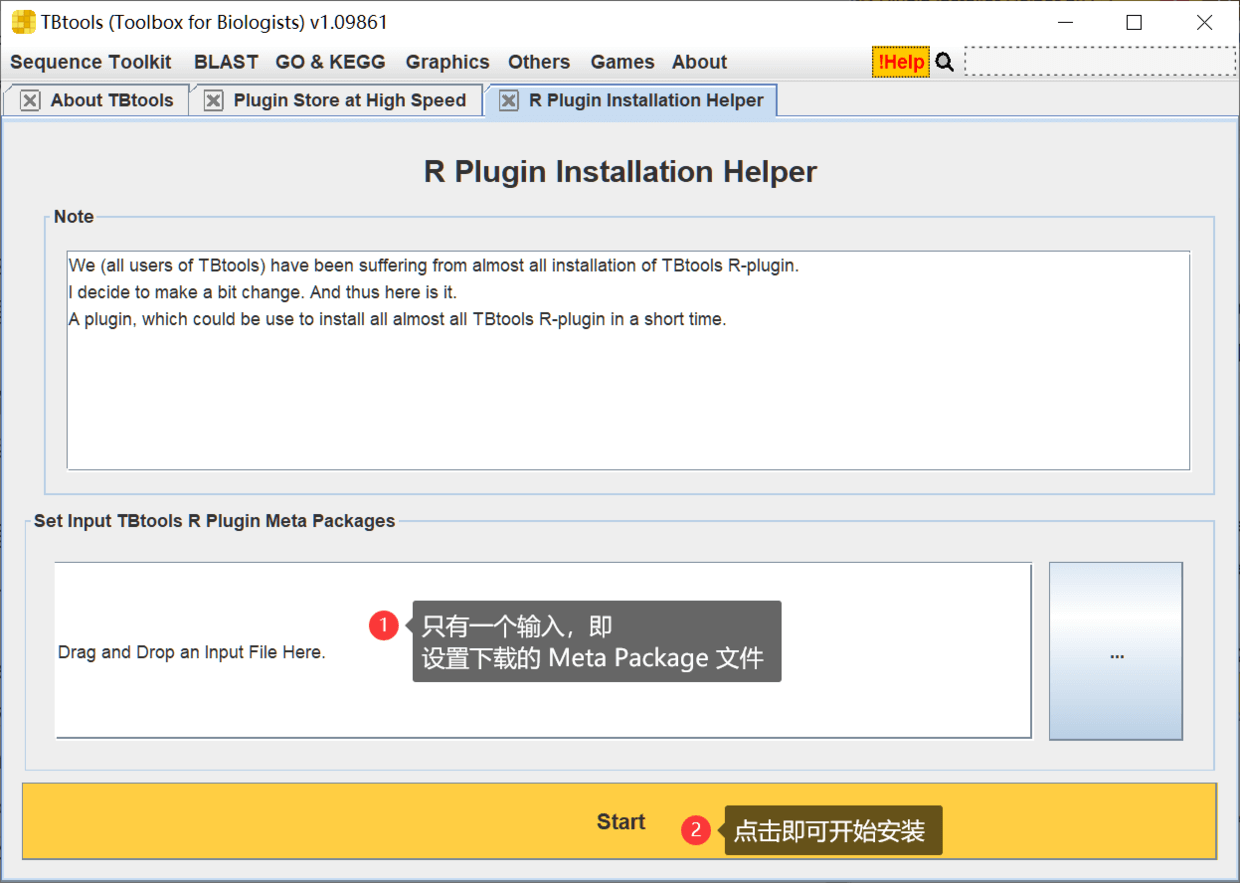Close the TBtools window
The image size is (1240, 883).
pyautogui.click(x=1204, y=23)
